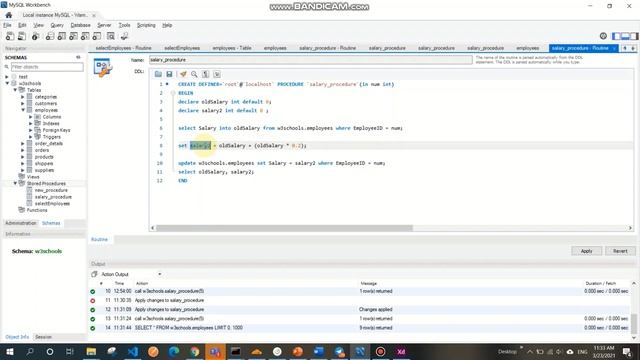Click the Revert button
The height and width of the screenshot is (360, 640).
[620, 251]
